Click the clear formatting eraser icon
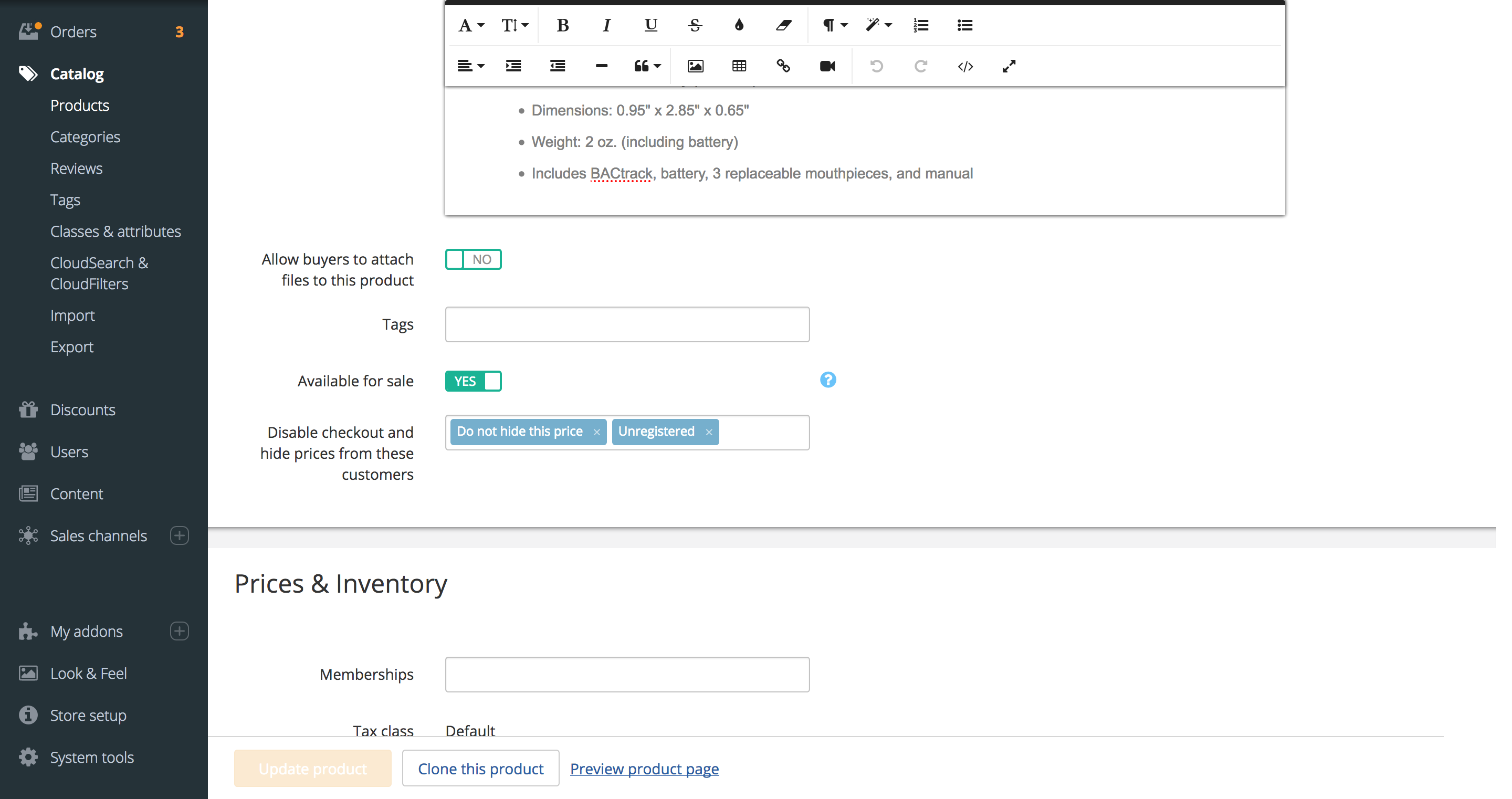 click(x=783, y=25)
